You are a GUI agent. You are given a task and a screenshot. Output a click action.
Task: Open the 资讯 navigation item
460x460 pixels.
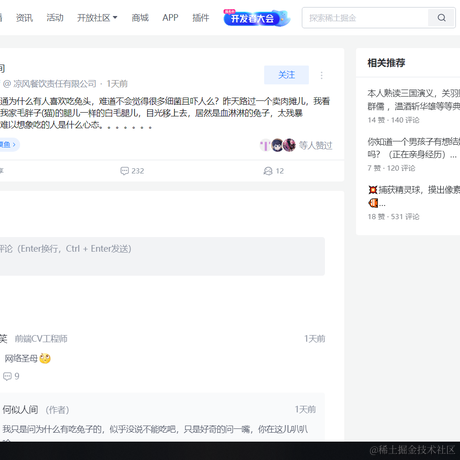tap(24, 18)
